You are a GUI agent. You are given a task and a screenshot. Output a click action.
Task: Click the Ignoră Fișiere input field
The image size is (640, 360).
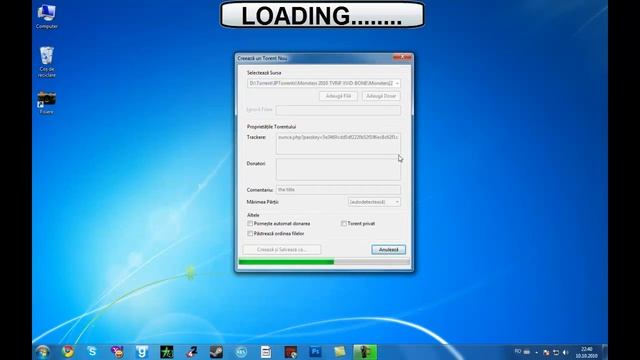(338, 110)
